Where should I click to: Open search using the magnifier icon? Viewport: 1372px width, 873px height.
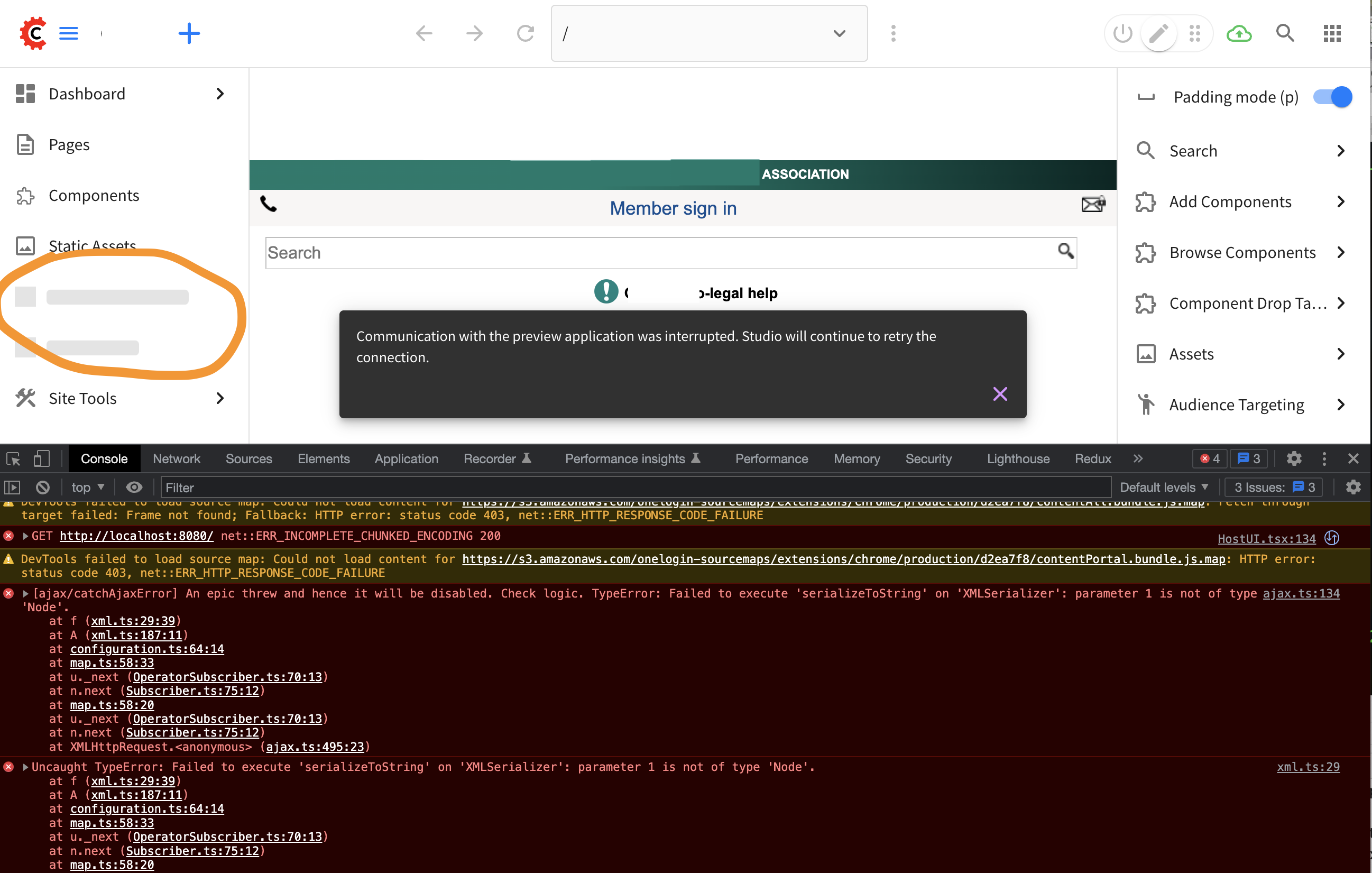[1284, 33]
